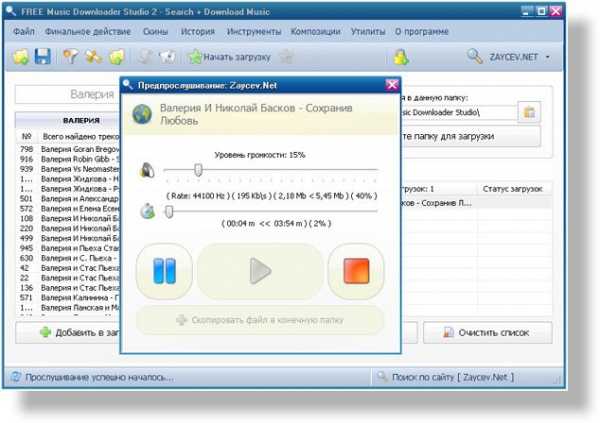Click the green plus icon on Добавить button

[45, 332]
